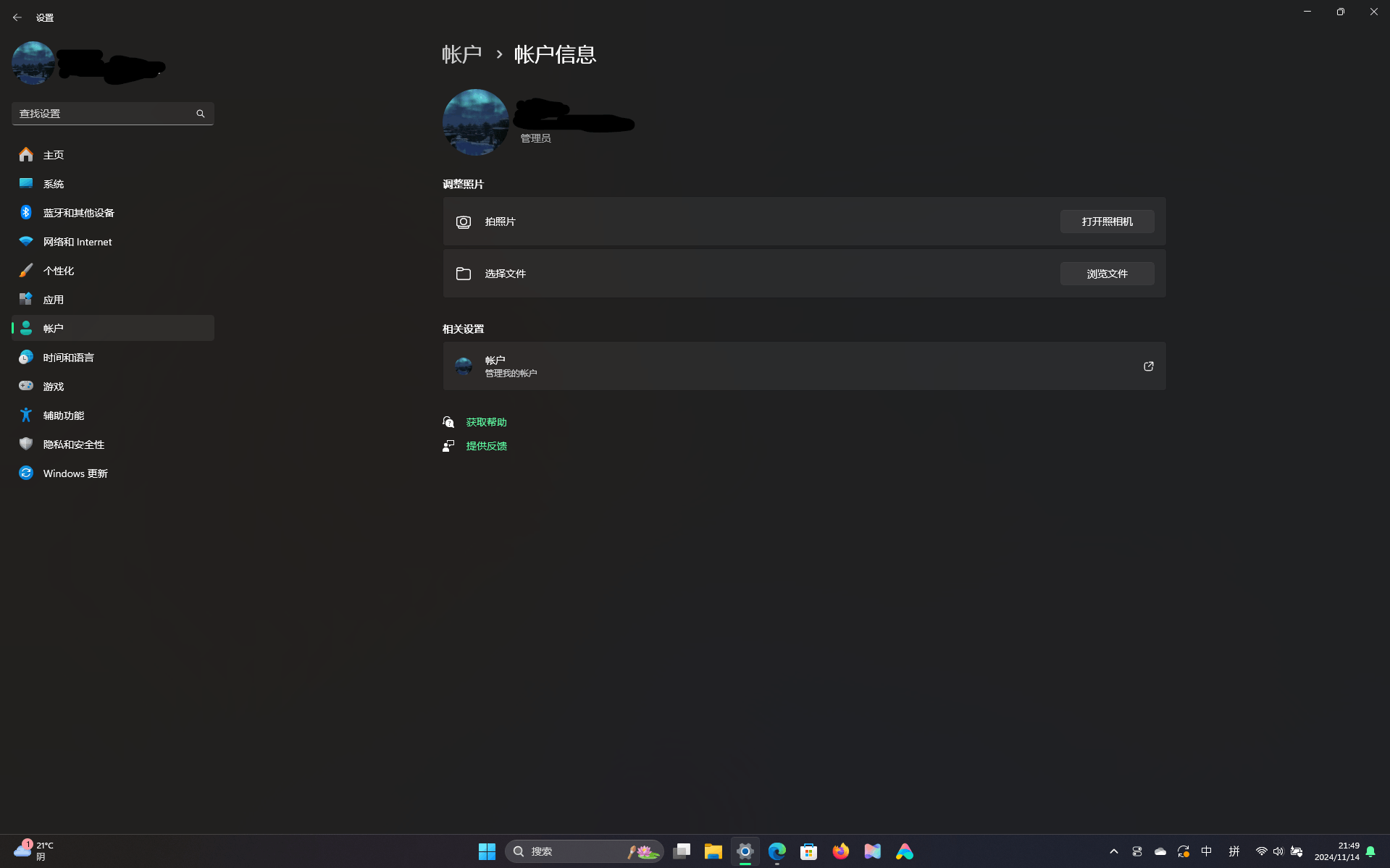Focus the 查找设置 search field
Screen dimensions: 1390x868
click(113, 114)
